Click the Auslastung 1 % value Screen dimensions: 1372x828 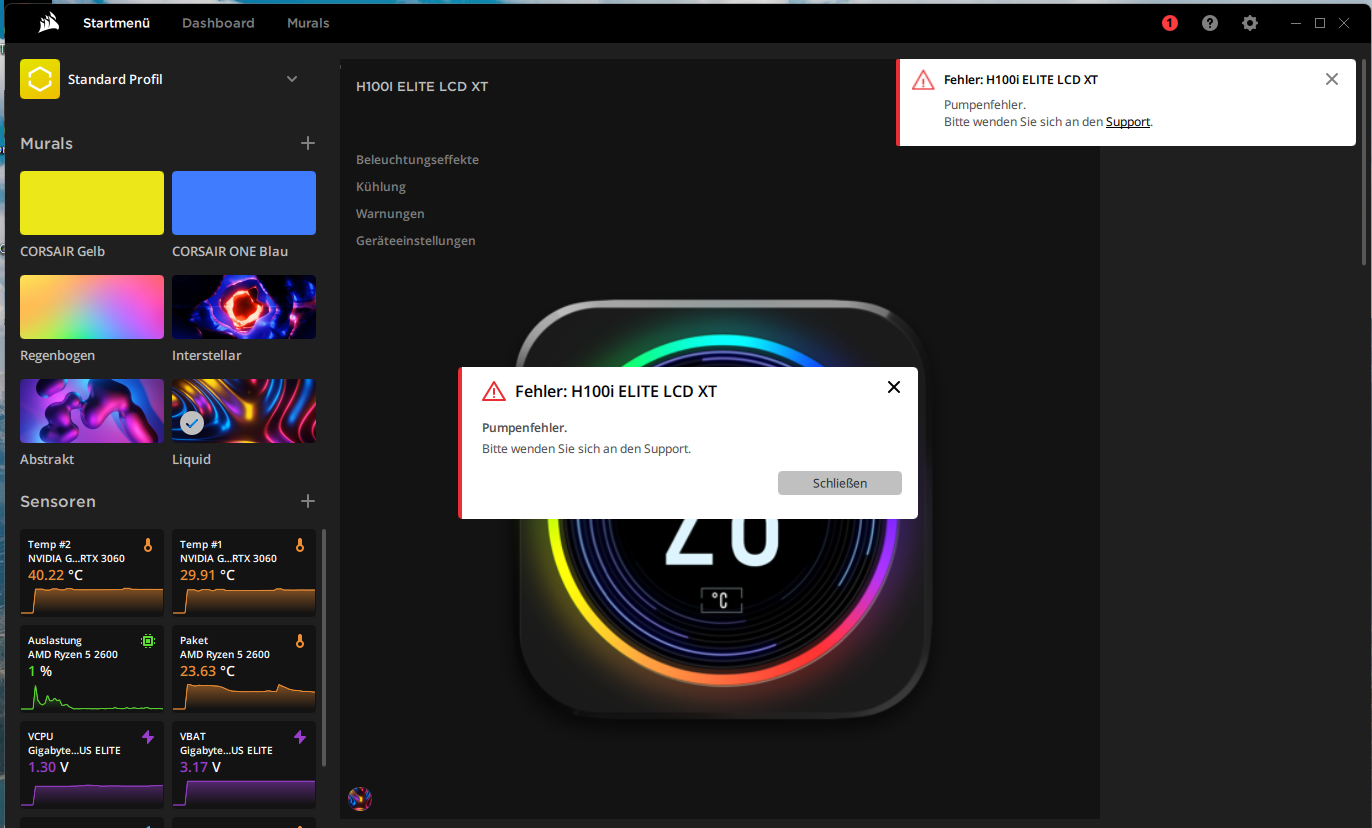tap(40, 671)
